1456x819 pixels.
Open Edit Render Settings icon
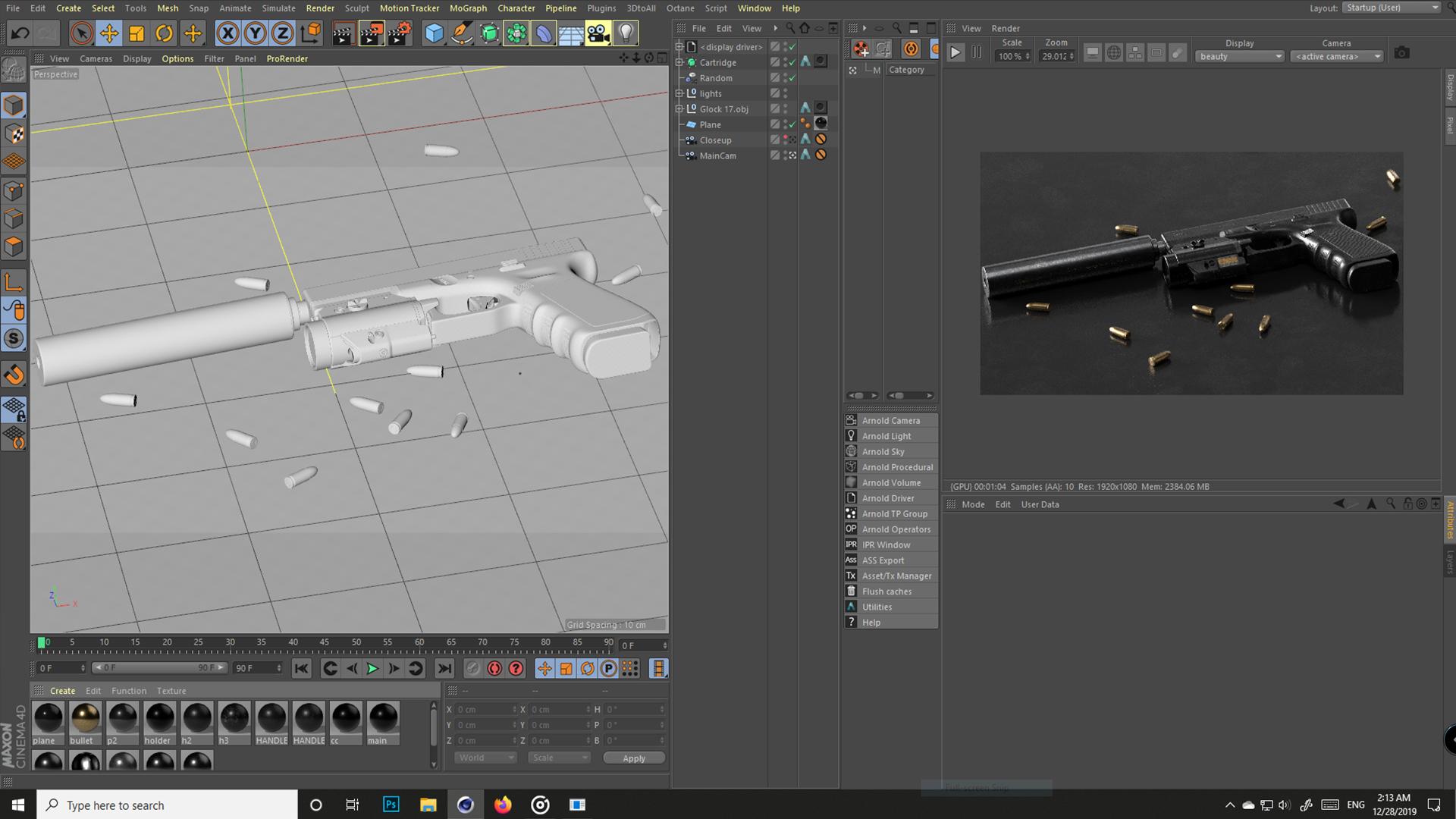[x=400, y=33]
